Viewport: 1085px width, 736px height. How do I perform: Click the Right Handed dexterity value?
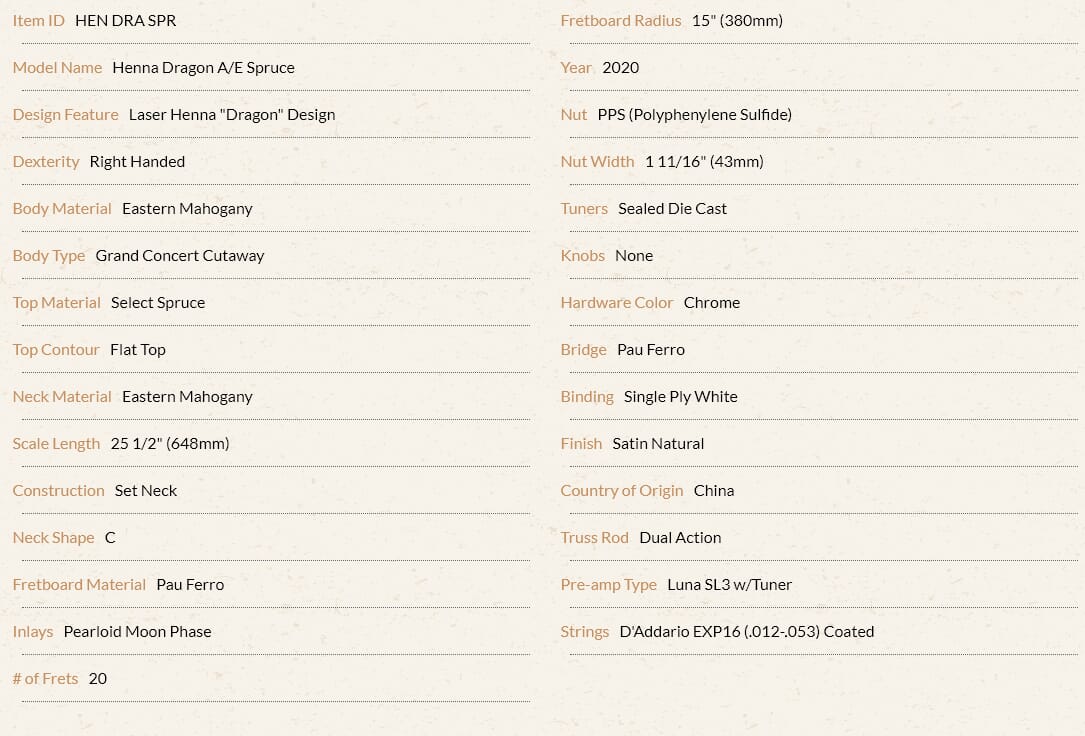137,162
